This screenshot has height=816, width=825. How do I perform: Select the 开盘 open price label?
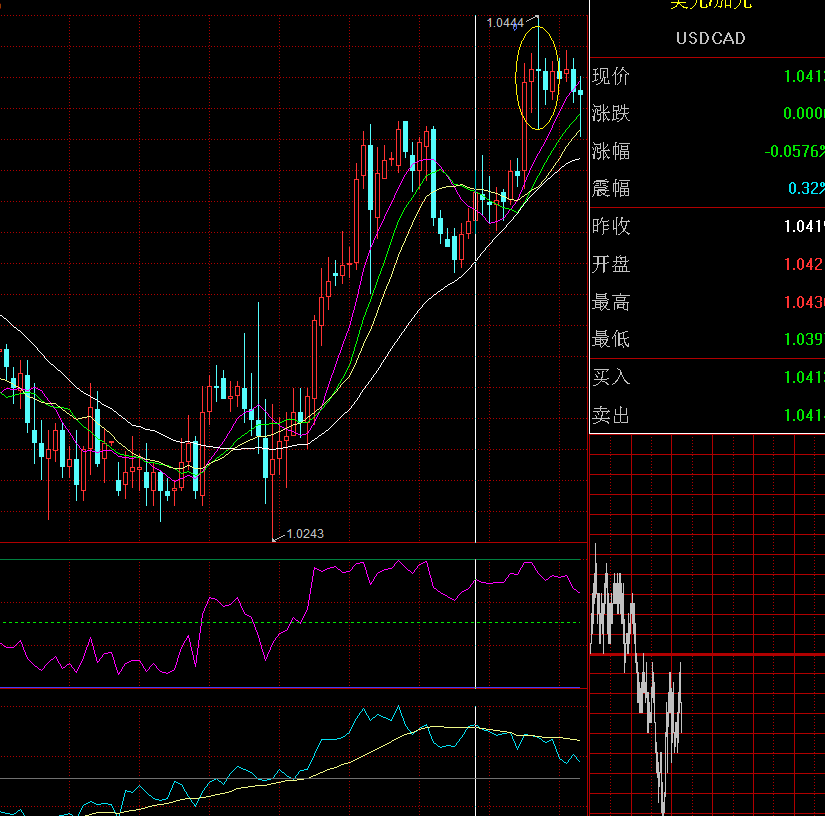tap(610, 264)
